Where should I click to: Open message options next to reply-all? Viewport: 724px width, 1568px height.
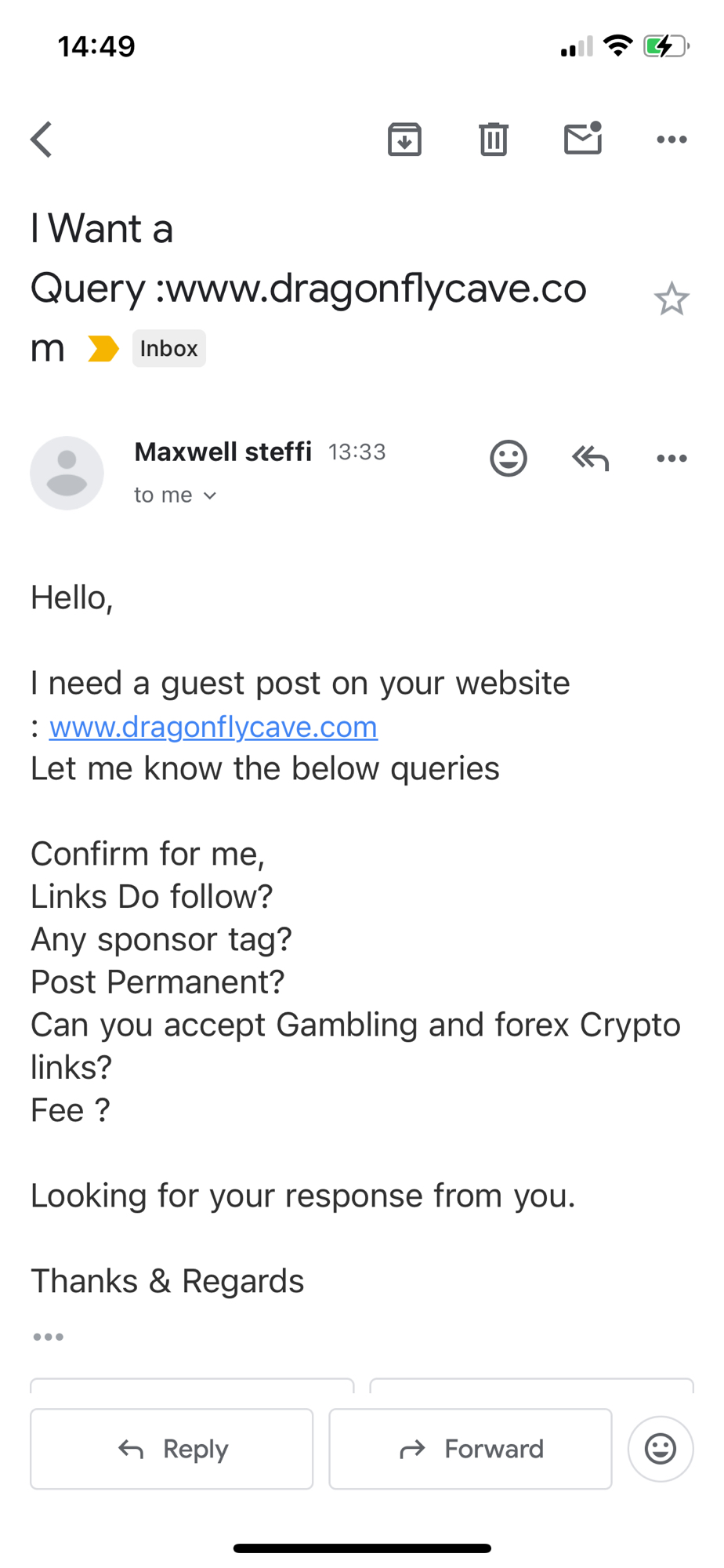point(672,458)
